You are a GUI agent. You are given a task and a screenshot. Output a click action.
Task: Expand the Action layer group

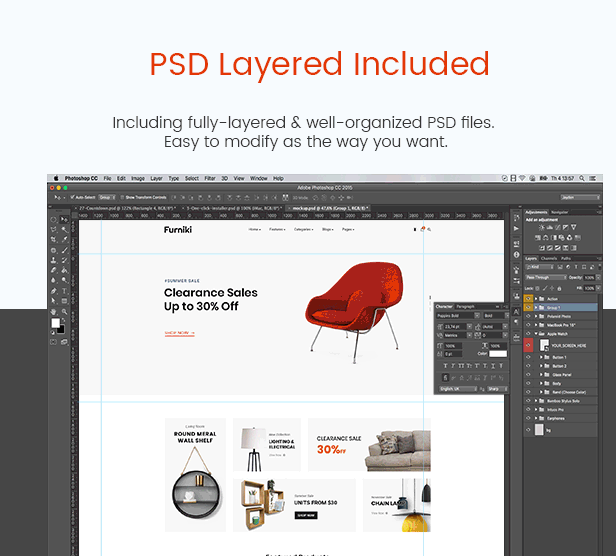tap(536, 299)
